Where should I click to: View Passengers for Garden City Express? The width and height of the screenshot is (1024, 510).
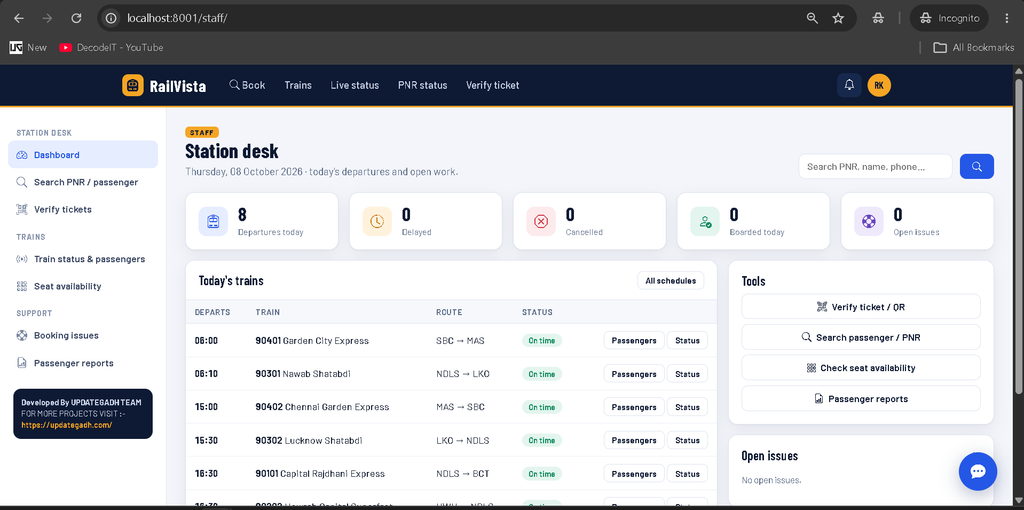tap(633, 340)
